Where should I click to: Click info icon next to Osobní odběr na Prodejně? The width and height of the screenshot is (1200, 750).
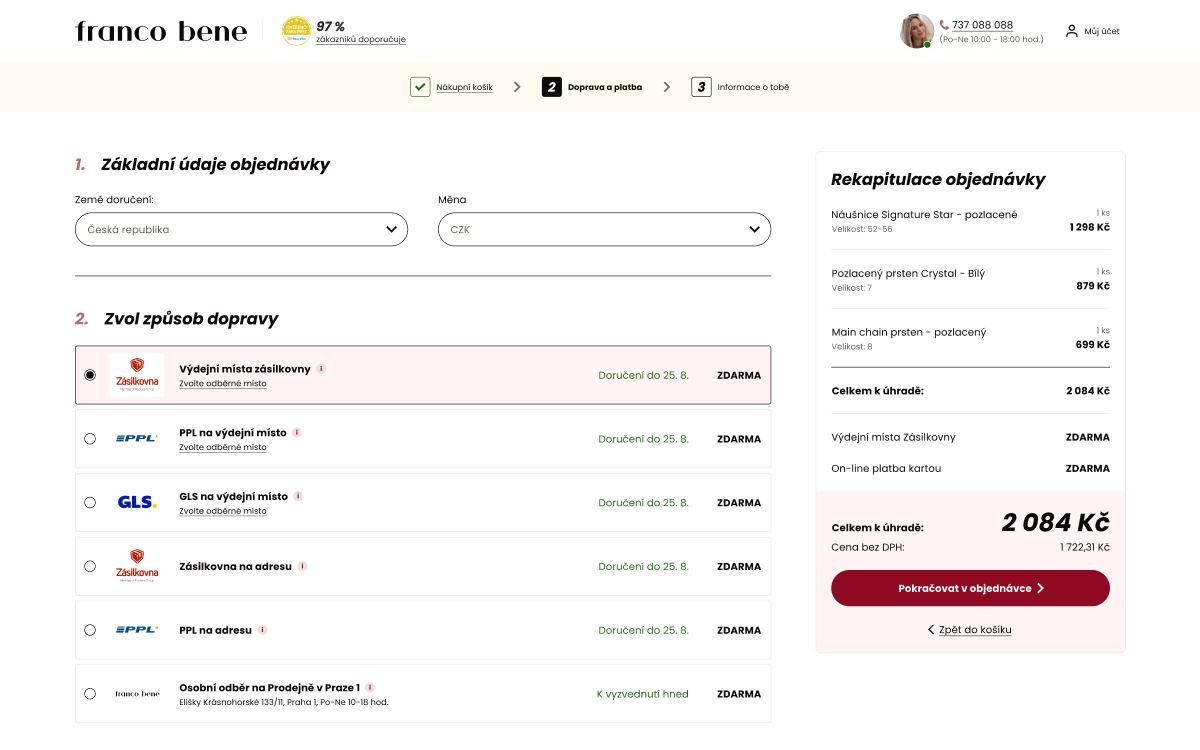click(x=370, y=688)
